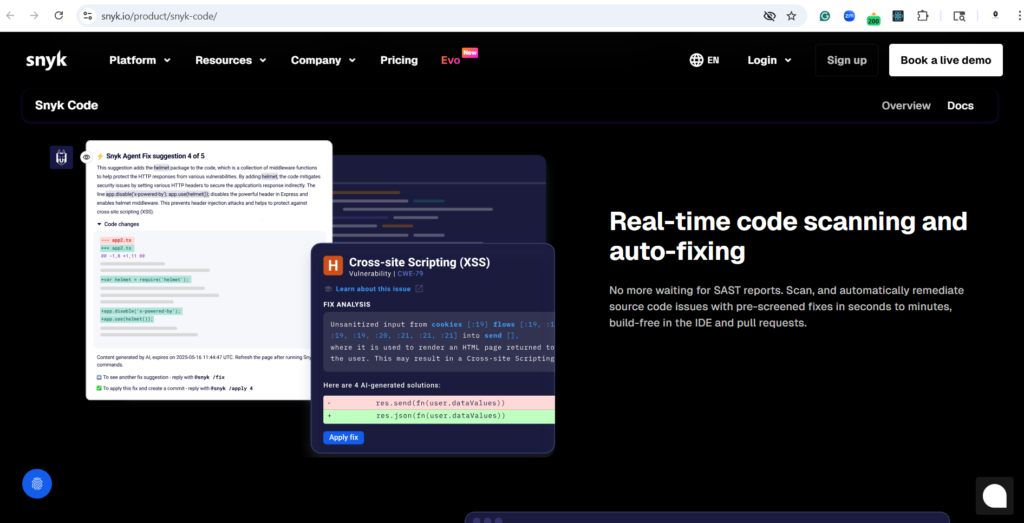
Task: Open the Pricing menu item
Action: (399, 60)
